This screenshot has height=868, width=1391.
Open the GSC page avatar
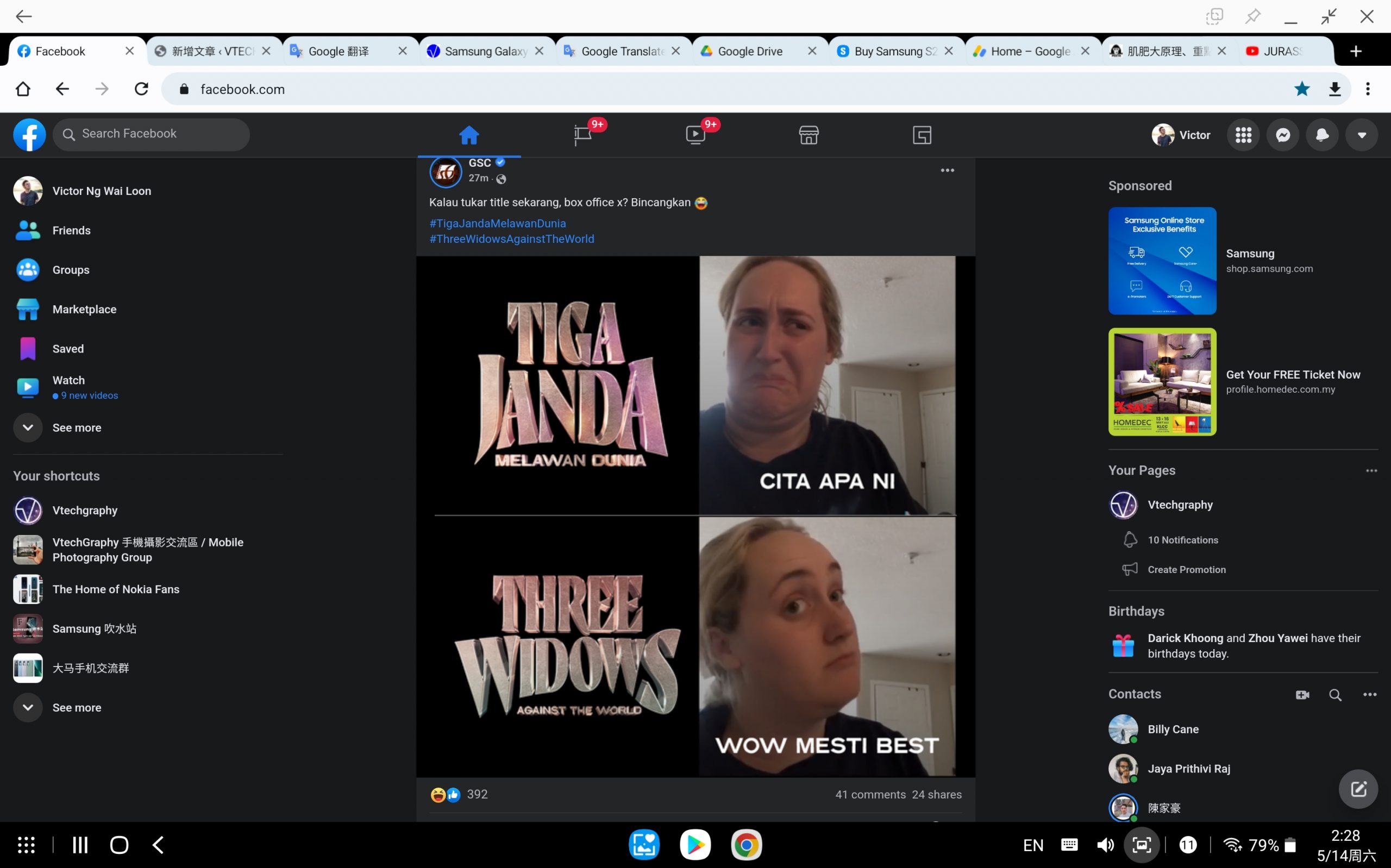point(446,172)
